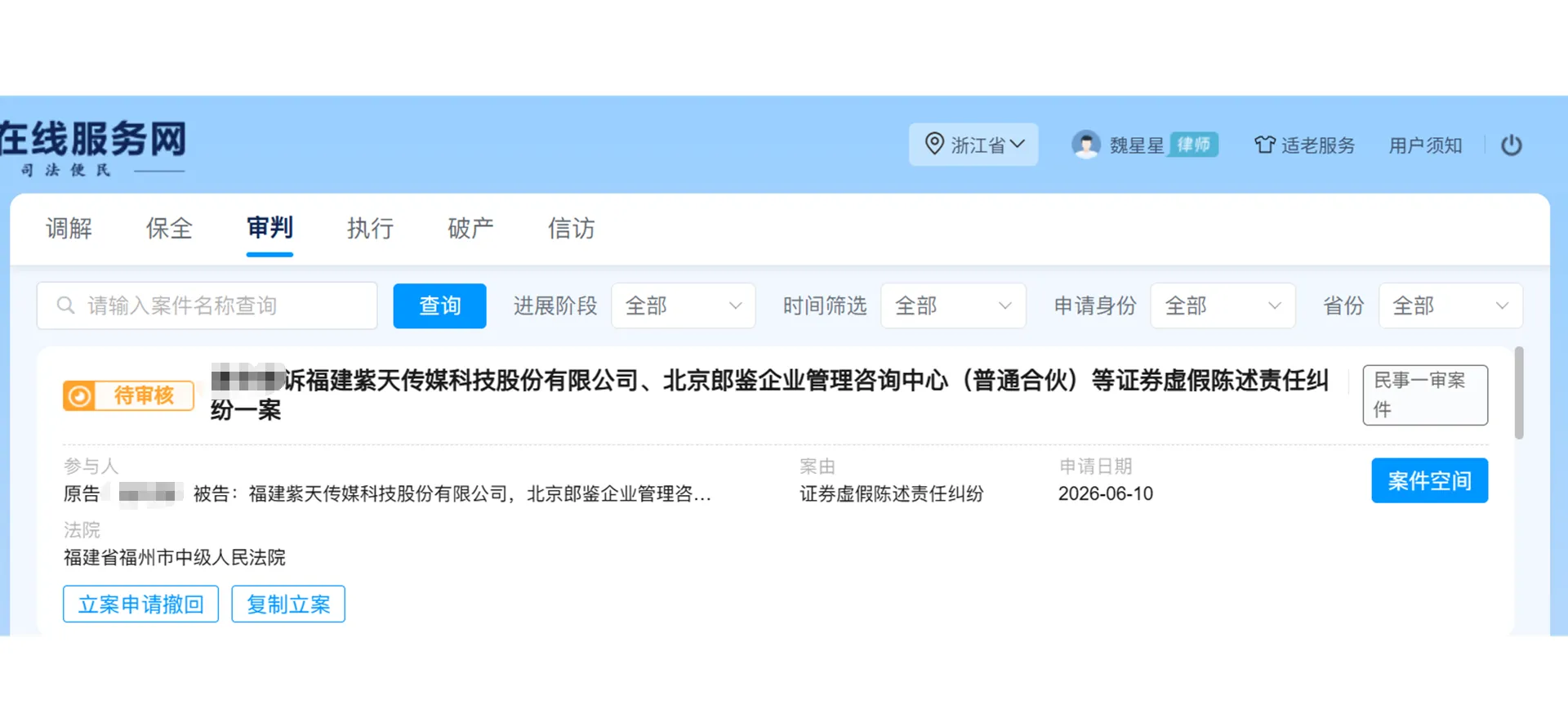This screenshot has width=1568, height=727.
Task: Click the defendant text 福建紫天传媒科技股份有限公司
Action: coord(377,493)
